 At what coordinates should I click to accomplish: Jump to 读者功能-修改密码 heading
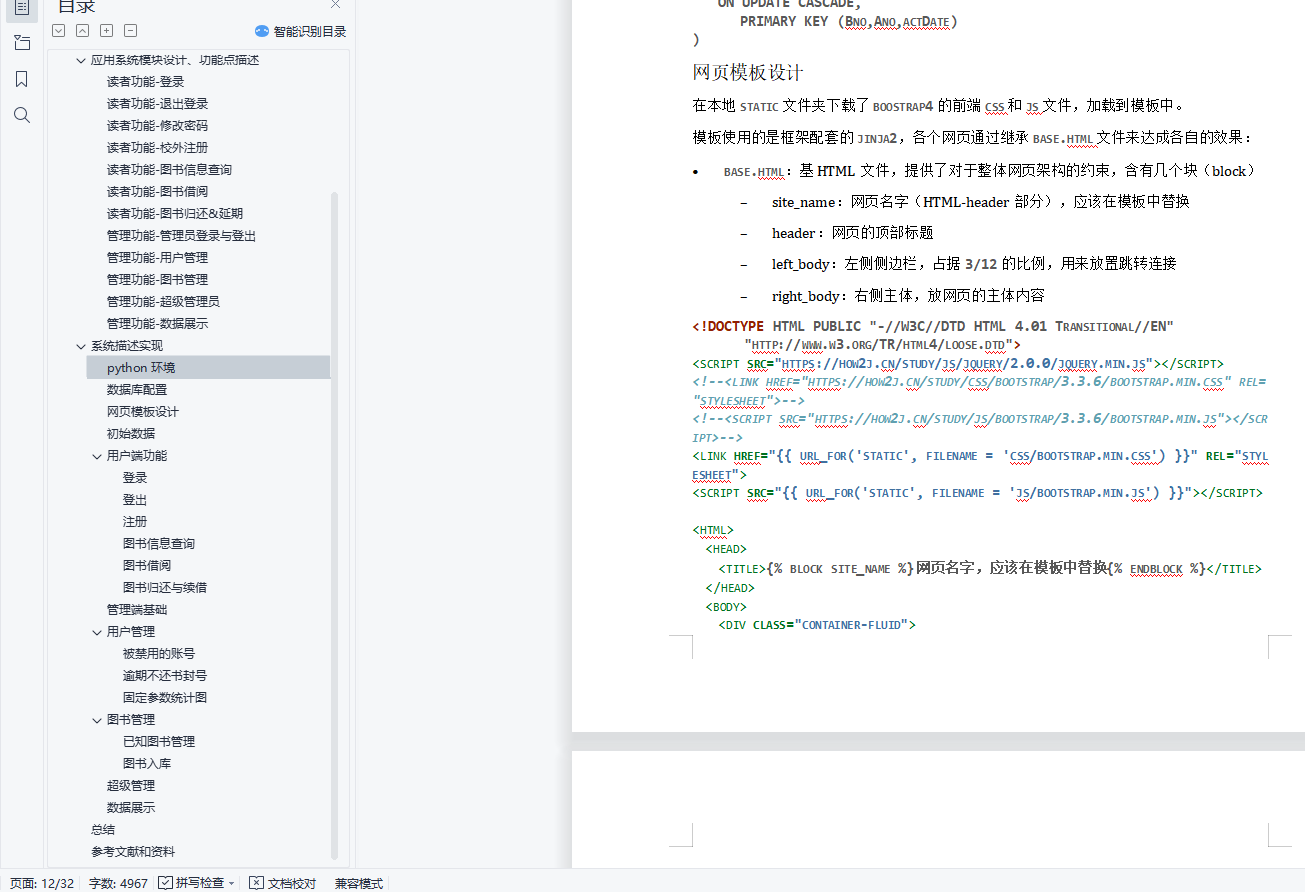click(157, 126)
